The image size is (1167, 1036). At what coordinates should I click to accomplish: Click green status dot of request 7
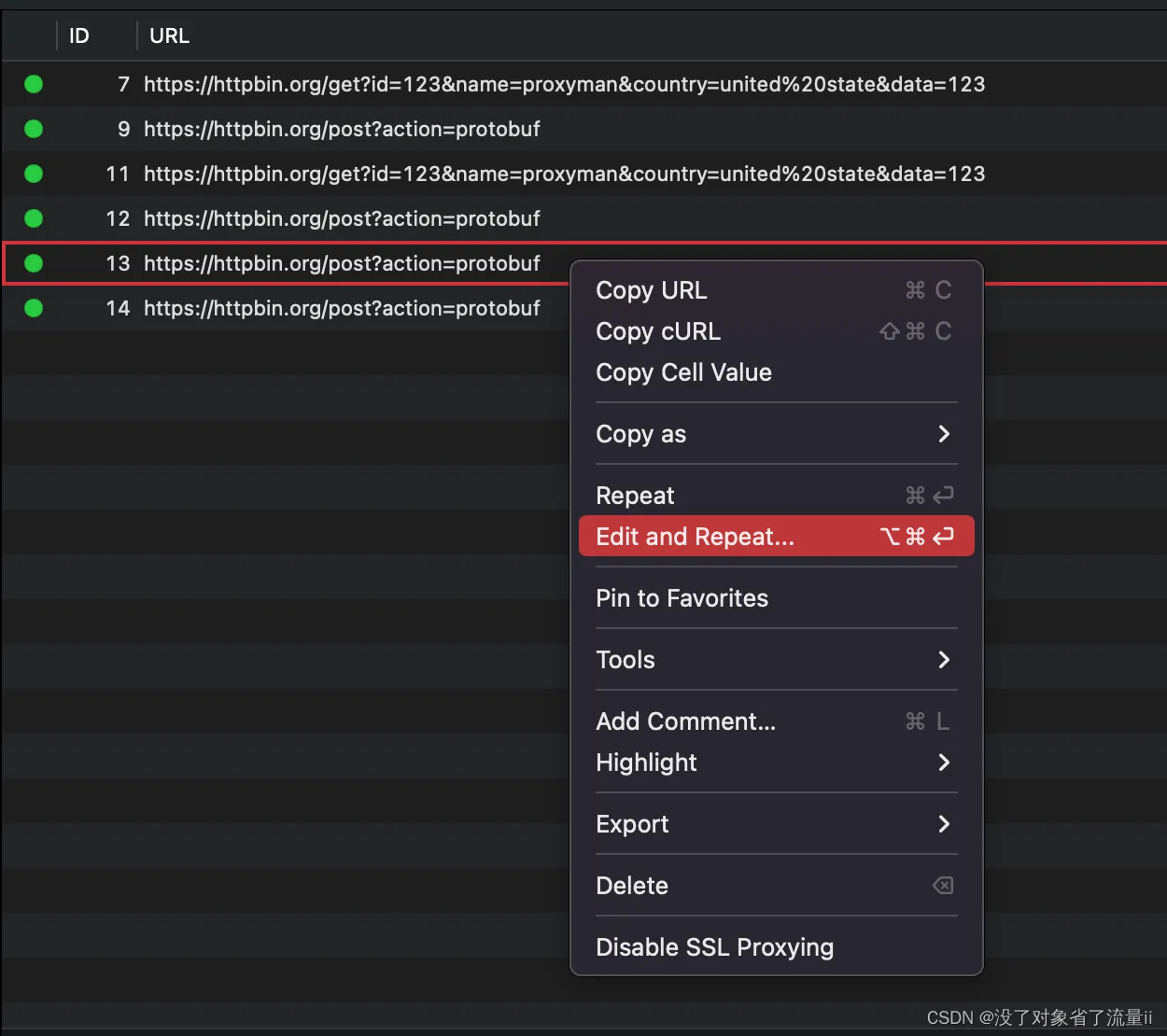tap(34, 84)
